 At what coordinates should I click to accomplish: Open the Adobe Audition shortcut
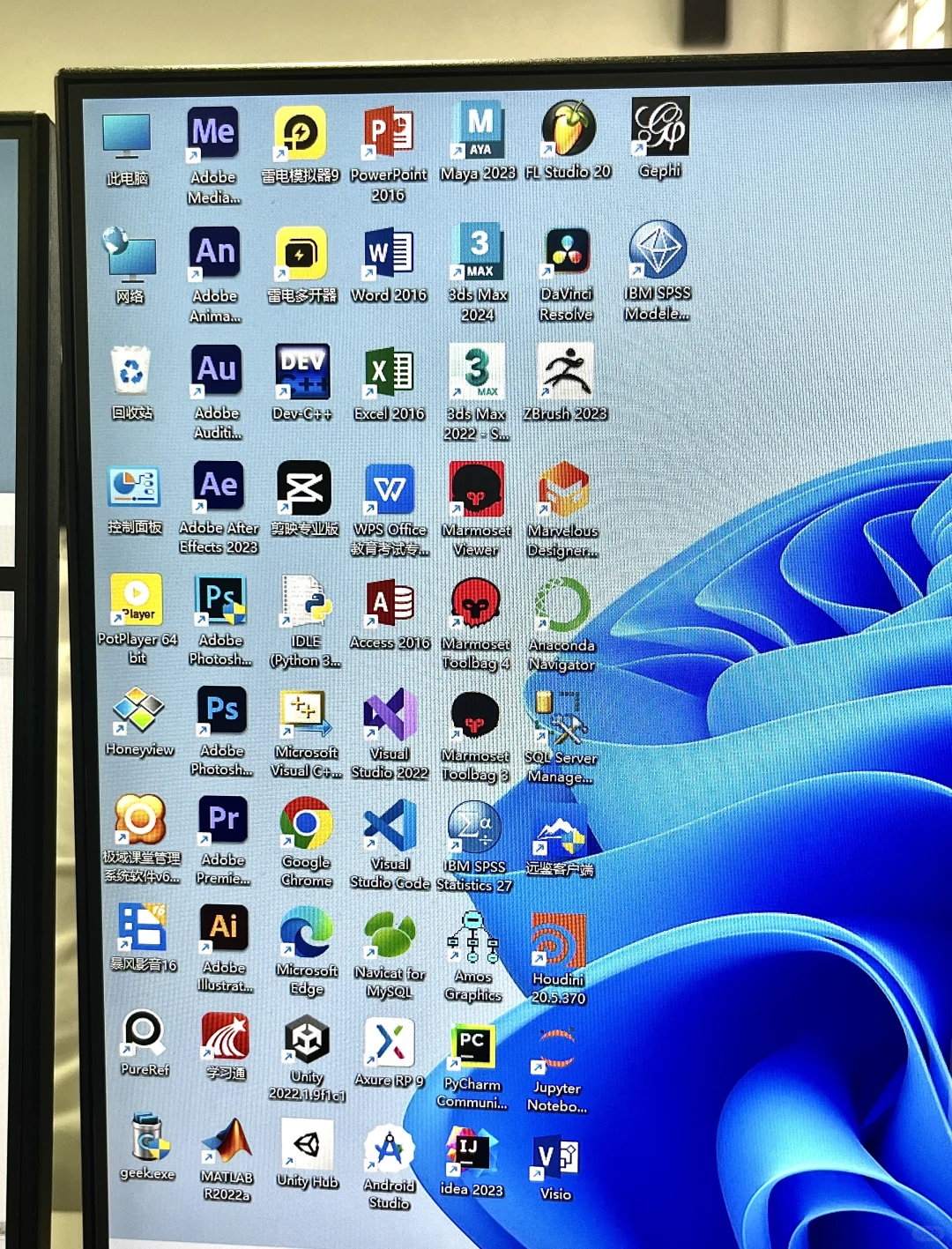[x=217, y=371]
